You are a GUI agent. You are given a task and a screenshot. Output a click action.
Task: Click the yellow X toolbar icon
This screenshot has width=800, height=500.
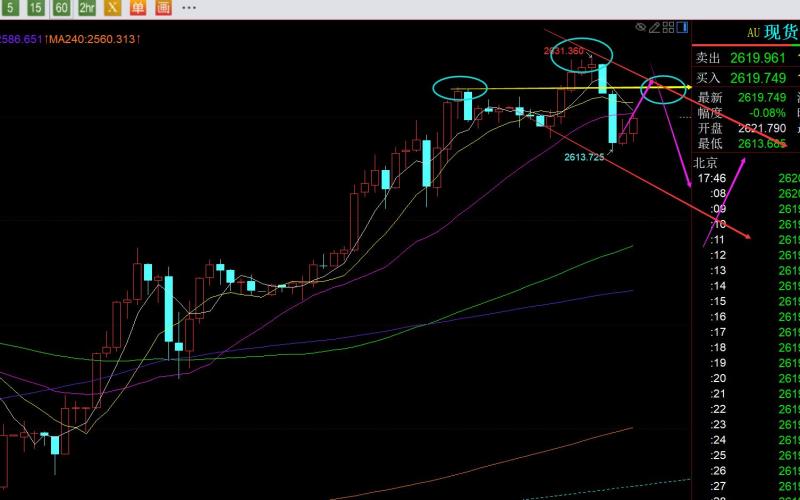(x=112, y=8)
